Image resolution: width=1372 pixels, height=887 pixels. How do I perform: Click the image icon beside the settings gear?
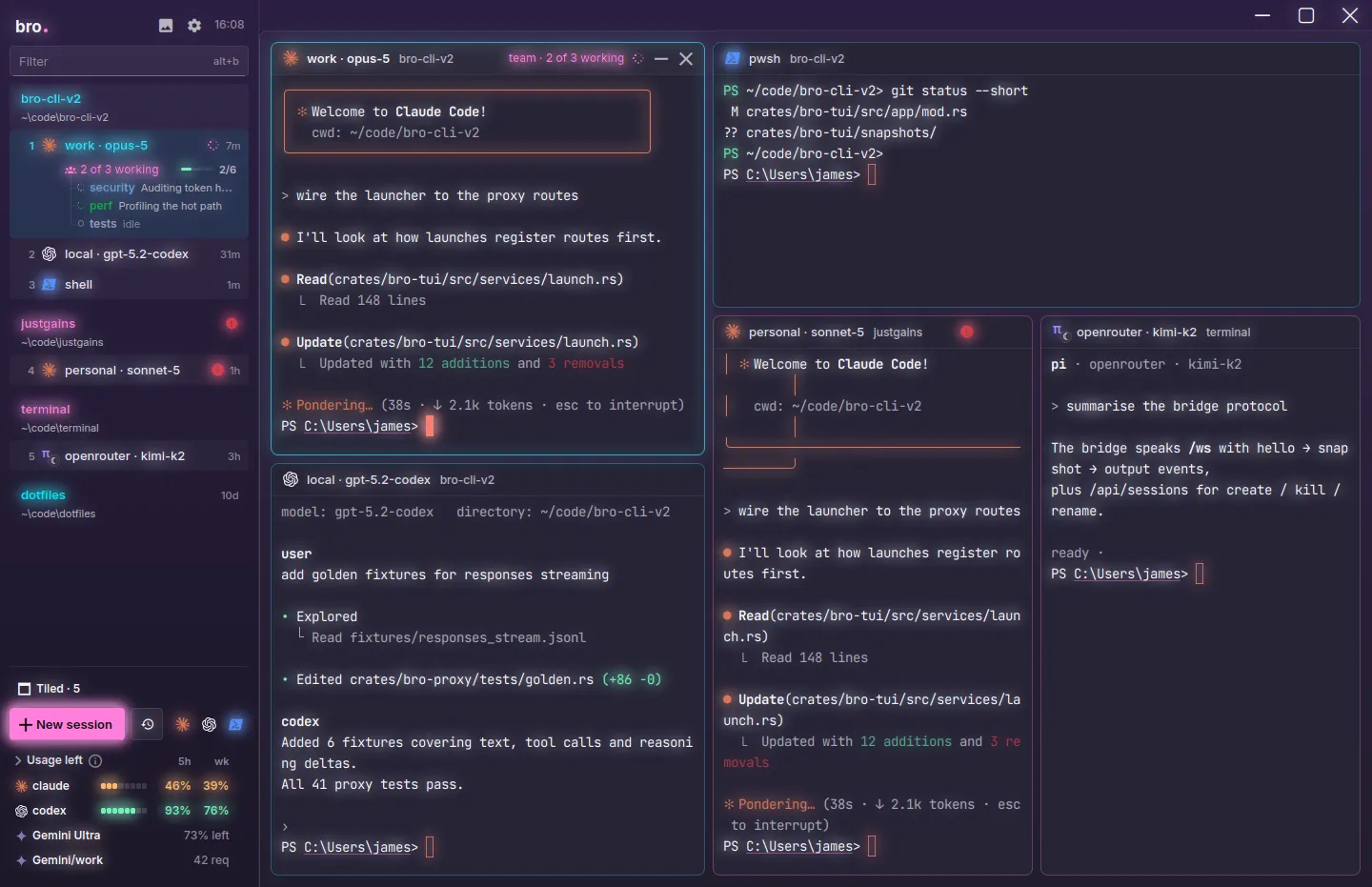point(166,26)
